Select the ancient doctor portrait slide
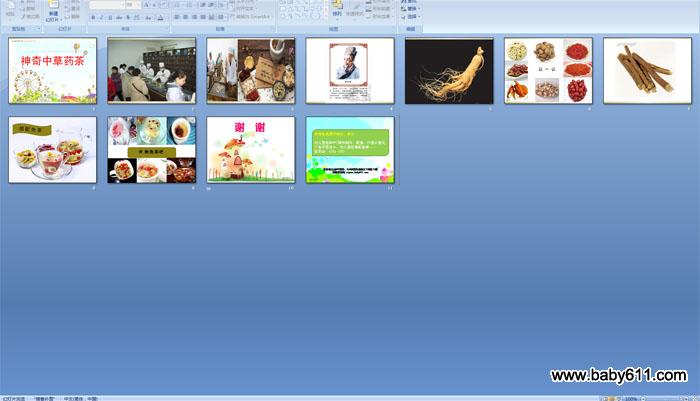Image resolution: width=700 pixels, height=401 pixels. pos(350,71)
